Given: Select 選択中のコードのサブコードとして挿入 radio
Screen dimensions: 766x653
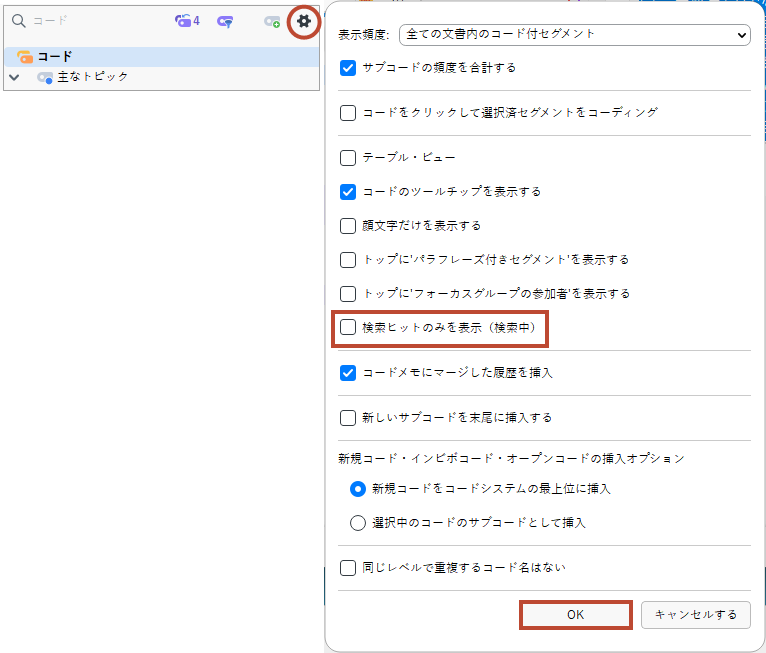Looking at the screenshot, I should click(x=358, y=522).
